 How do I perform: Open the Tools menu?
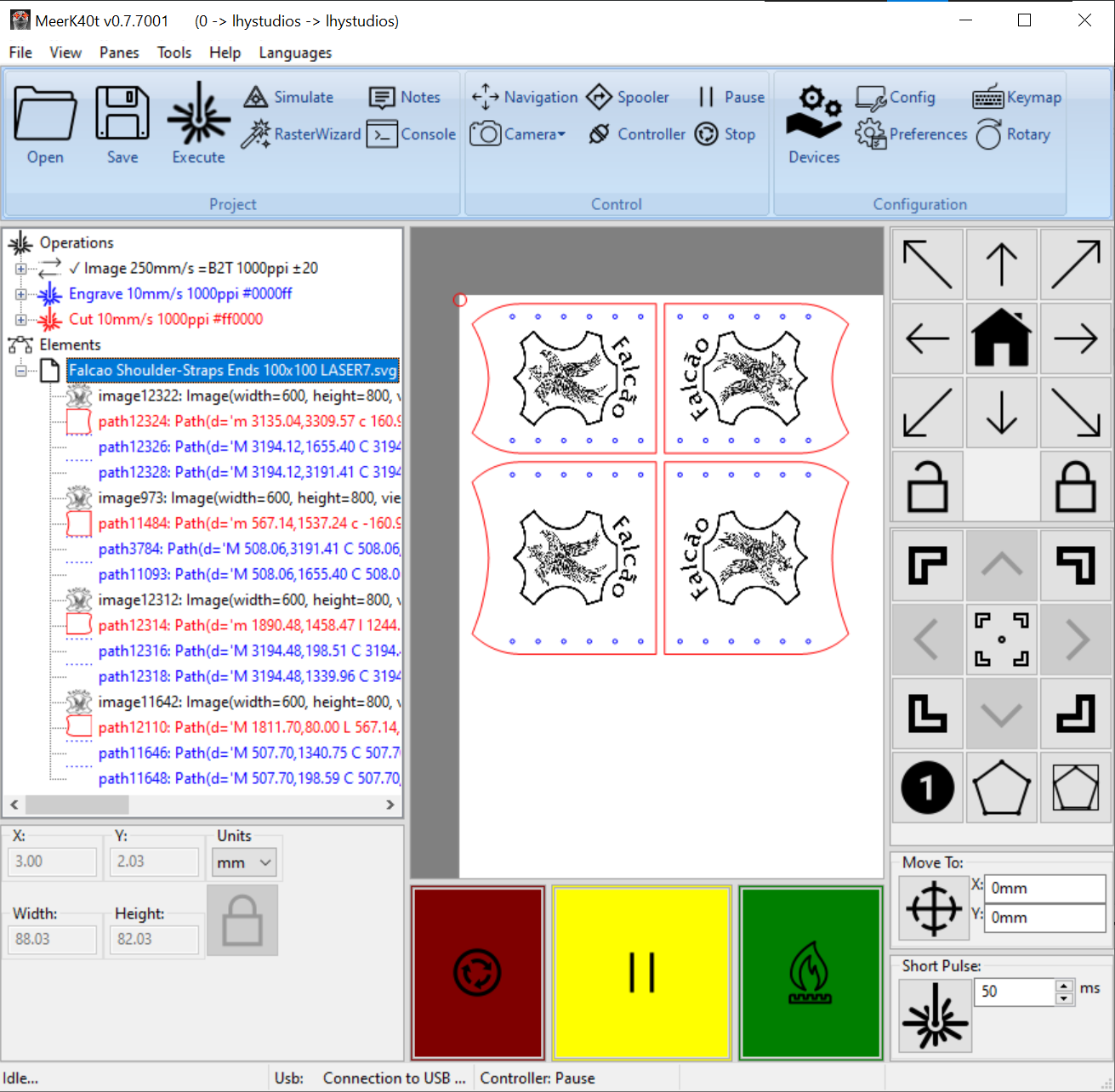pyautogui.click(x=174, y=52)
